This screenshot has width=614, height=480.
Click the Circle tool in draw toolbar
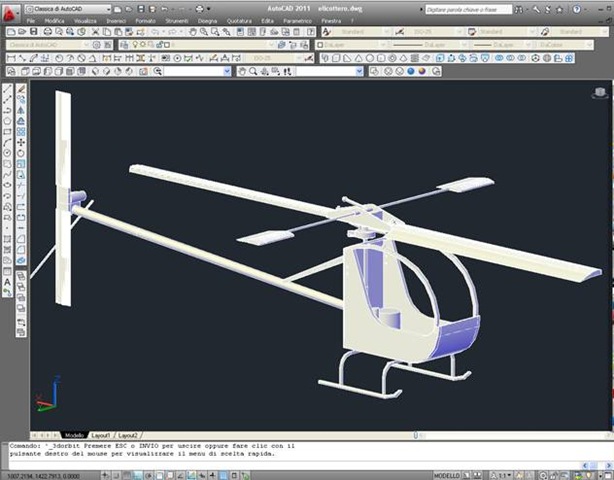pos(8,155)
